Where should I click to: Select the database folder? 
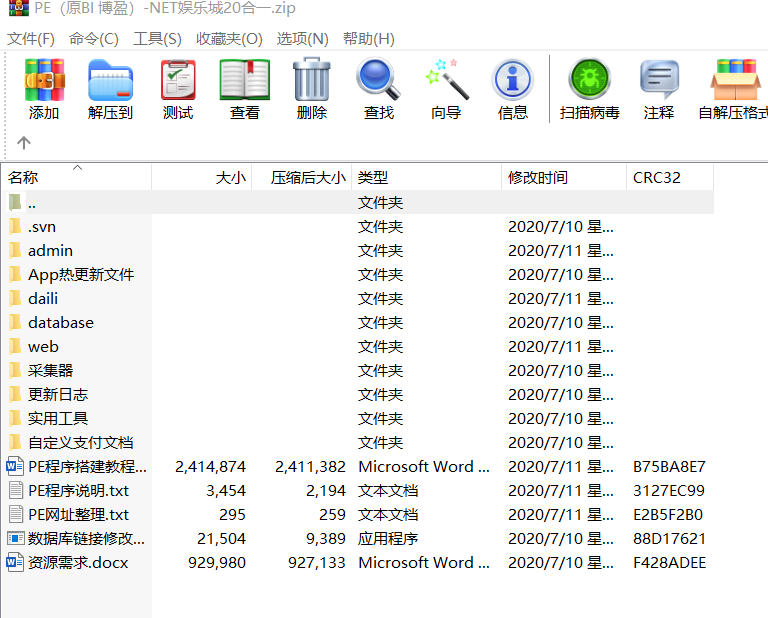tap(60, 323)
